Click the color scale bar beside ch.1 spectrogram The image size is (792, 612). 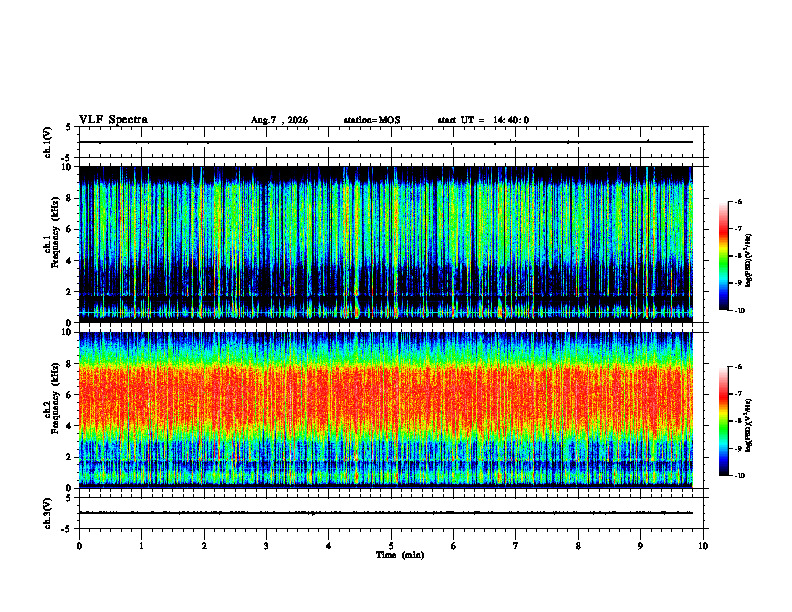click(x=723, y=256)
